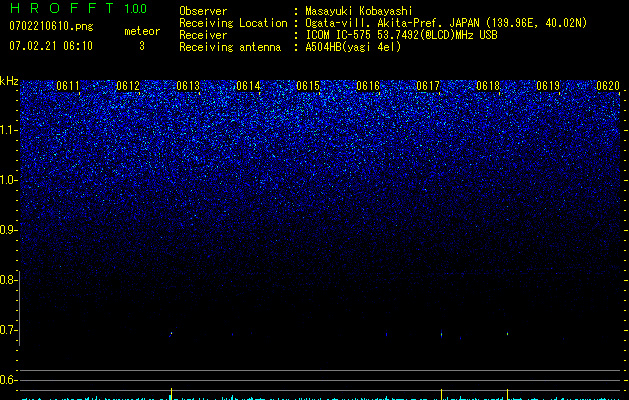Click the kHz axis unit label
629x400 pixels.
(9, 81)
